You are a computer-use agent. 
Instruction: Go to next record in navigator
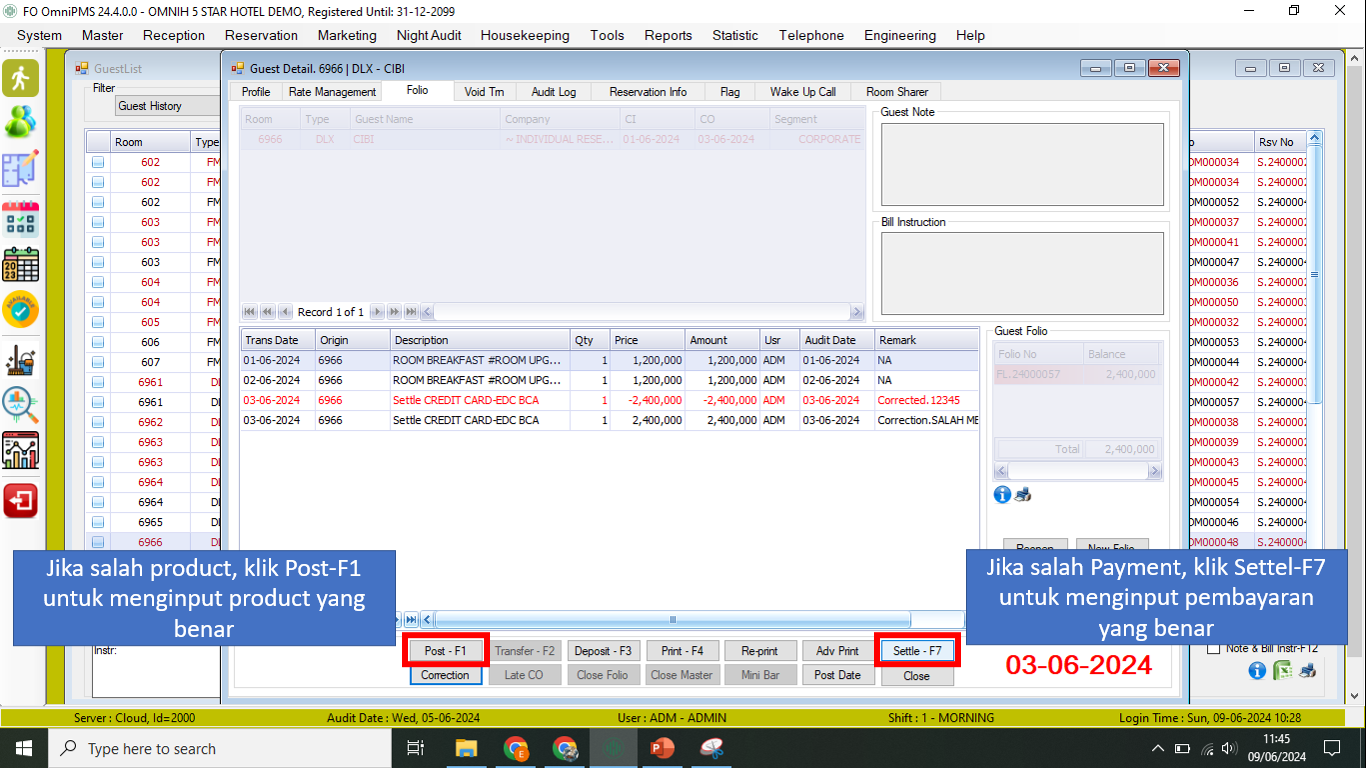click(377, 312)
